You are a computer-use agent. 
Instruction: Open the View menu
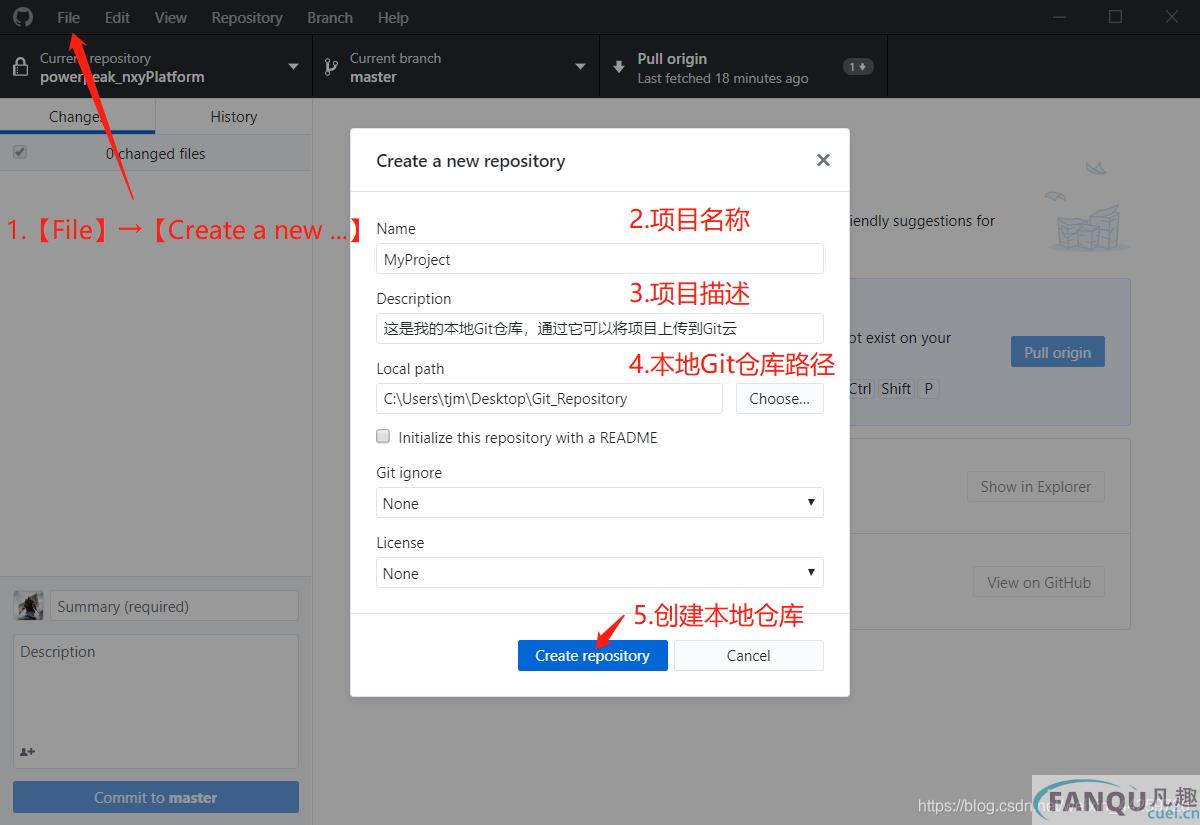(171, 17)
